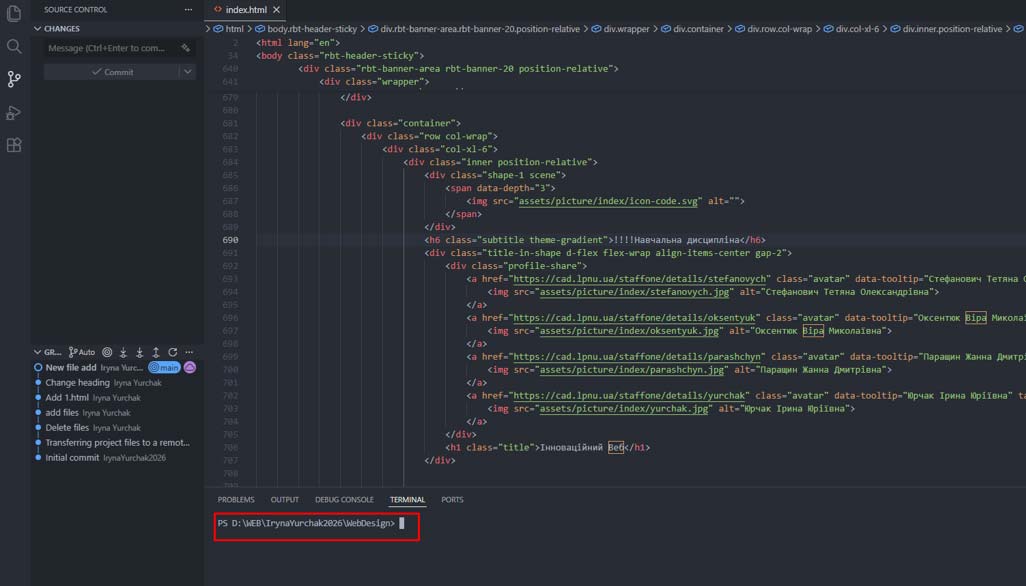Click the html breadcrumb item
Screen dimensions: 1026x586
[x=228, y=29]
